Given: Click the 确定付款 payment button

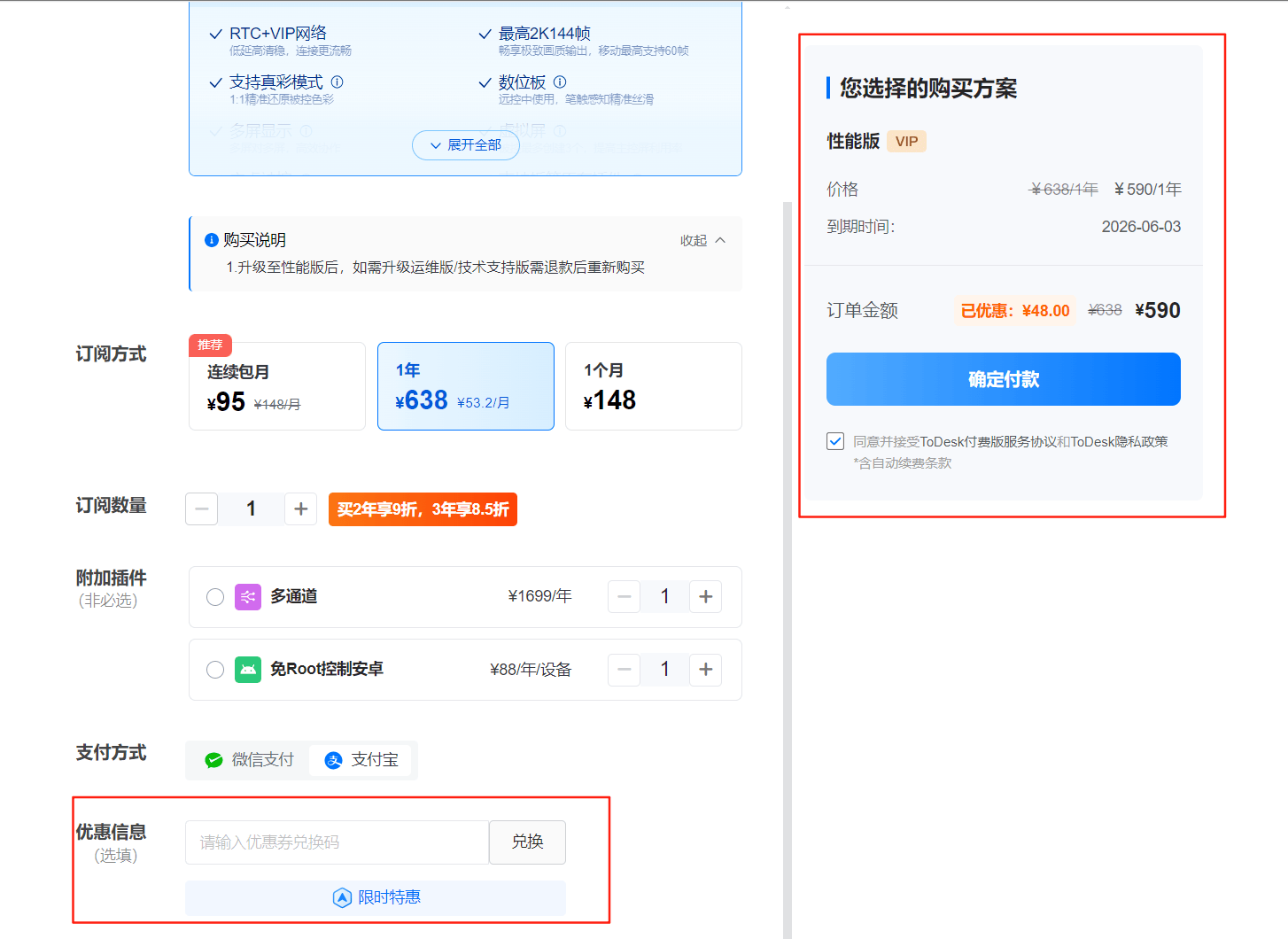Looking at the screenshot, I should tap(1003, 379).
